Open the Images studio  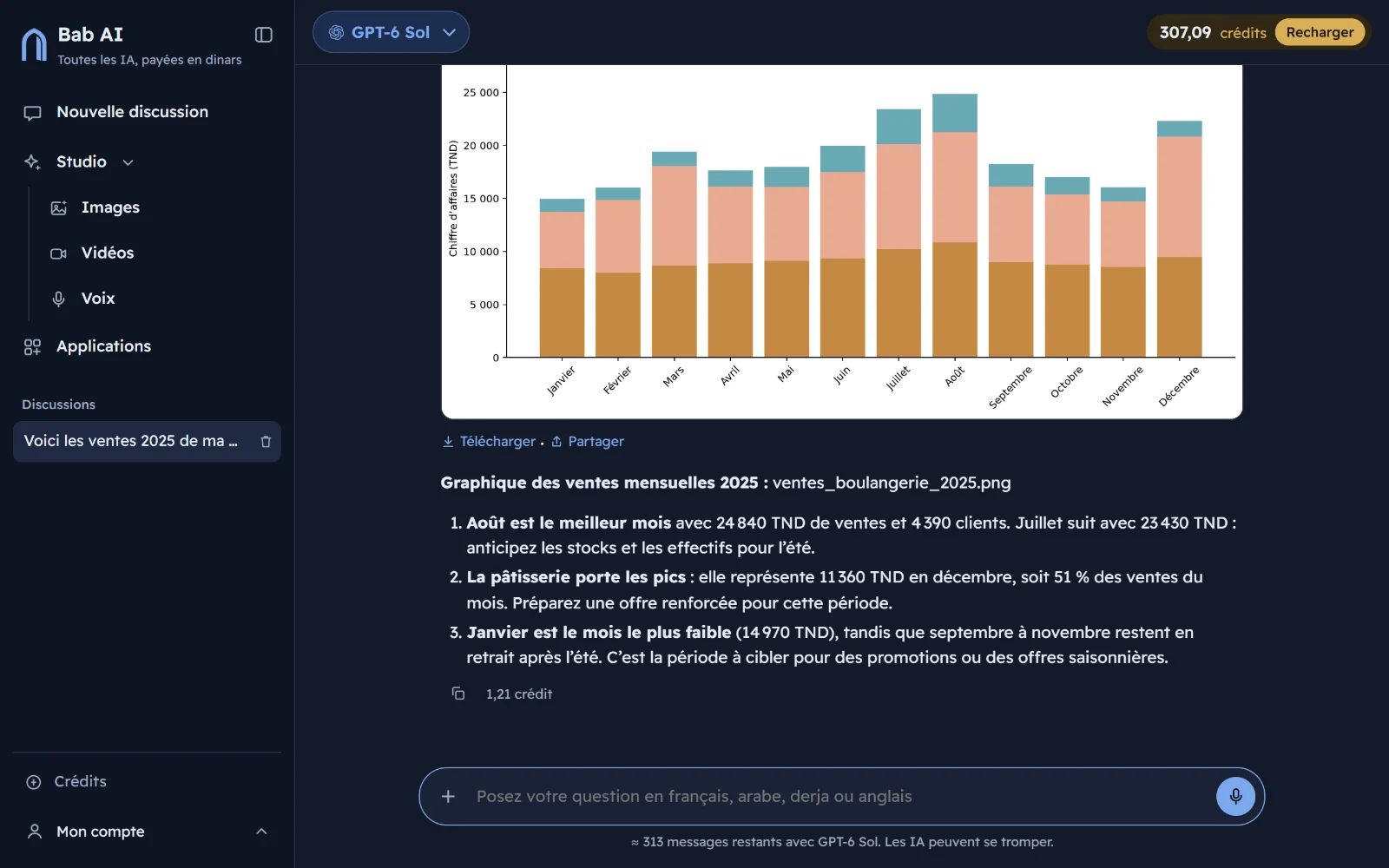(x=110, y=207)
